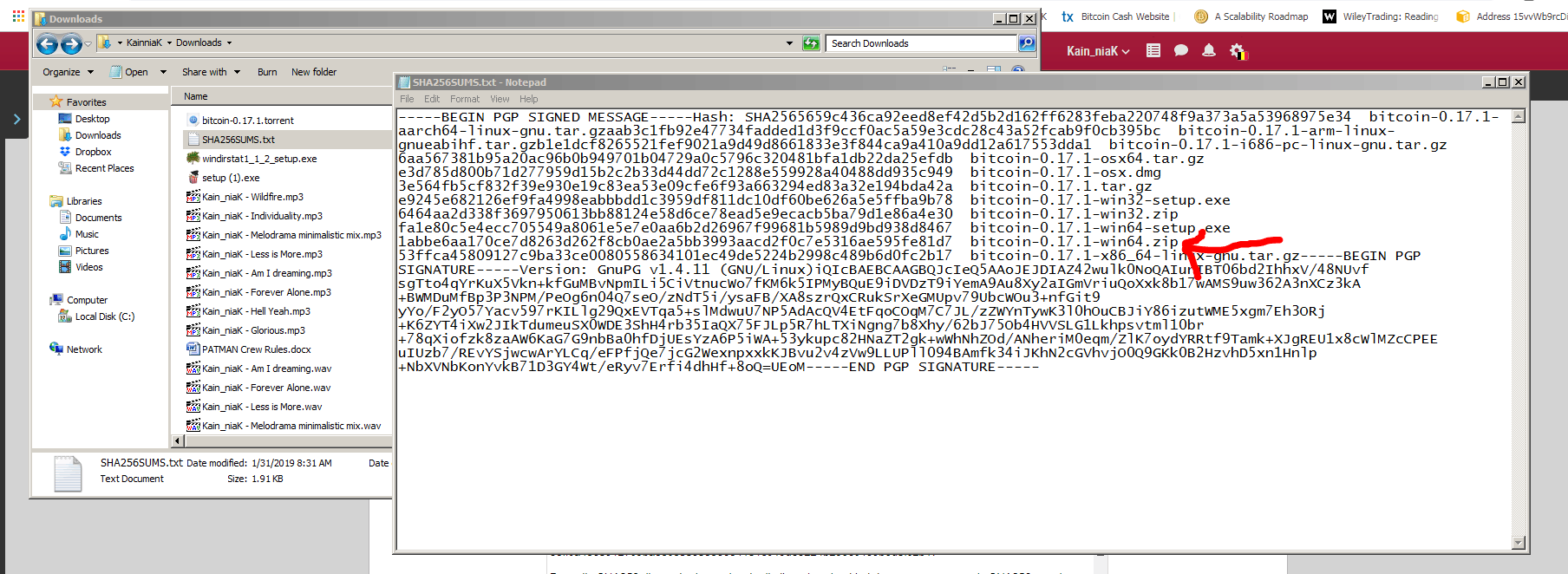
Task: Click the Name column header
Action: tap(196, 96)
